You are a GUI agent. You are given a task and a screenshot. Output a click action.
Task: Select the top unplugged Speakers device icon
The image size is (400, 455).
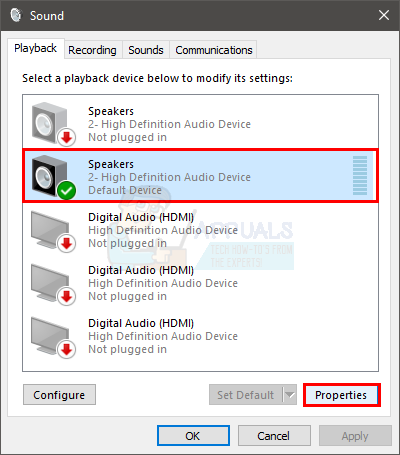pos(53,124)
